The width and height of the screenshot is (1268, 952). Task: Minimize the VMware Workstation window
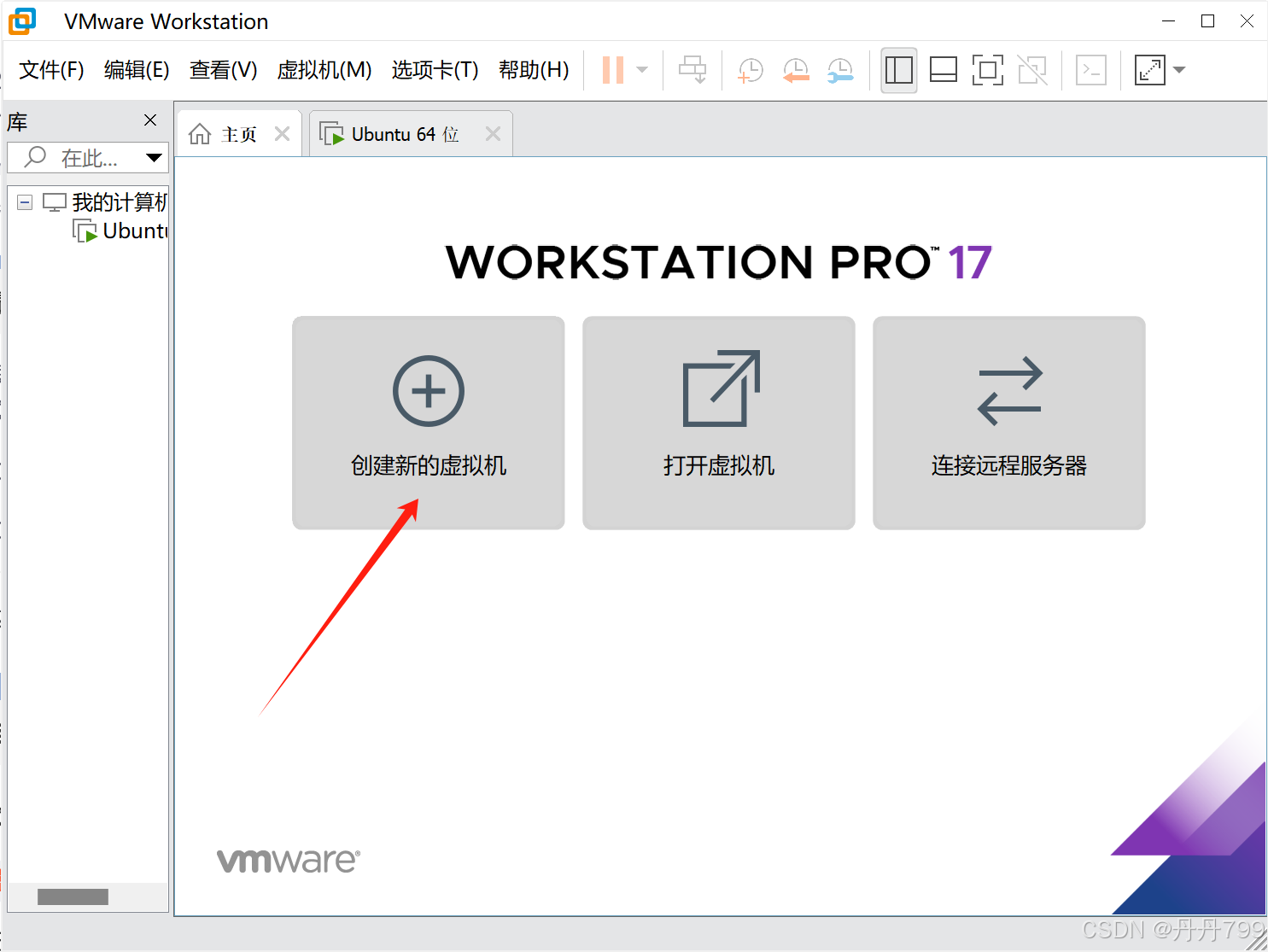(x=1169, y=21)
